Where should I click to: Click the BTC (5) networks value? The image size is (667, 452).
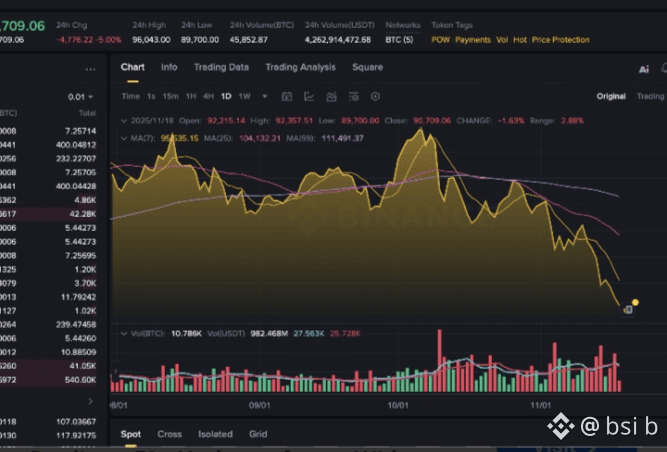[x=399, y=40]
